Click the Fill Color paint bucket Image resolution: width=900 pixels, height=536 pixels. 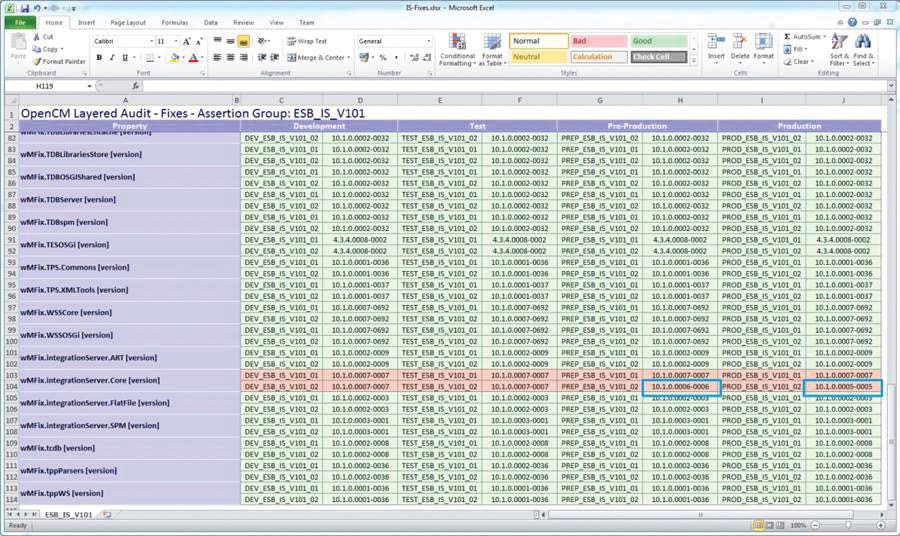(174, 58)
